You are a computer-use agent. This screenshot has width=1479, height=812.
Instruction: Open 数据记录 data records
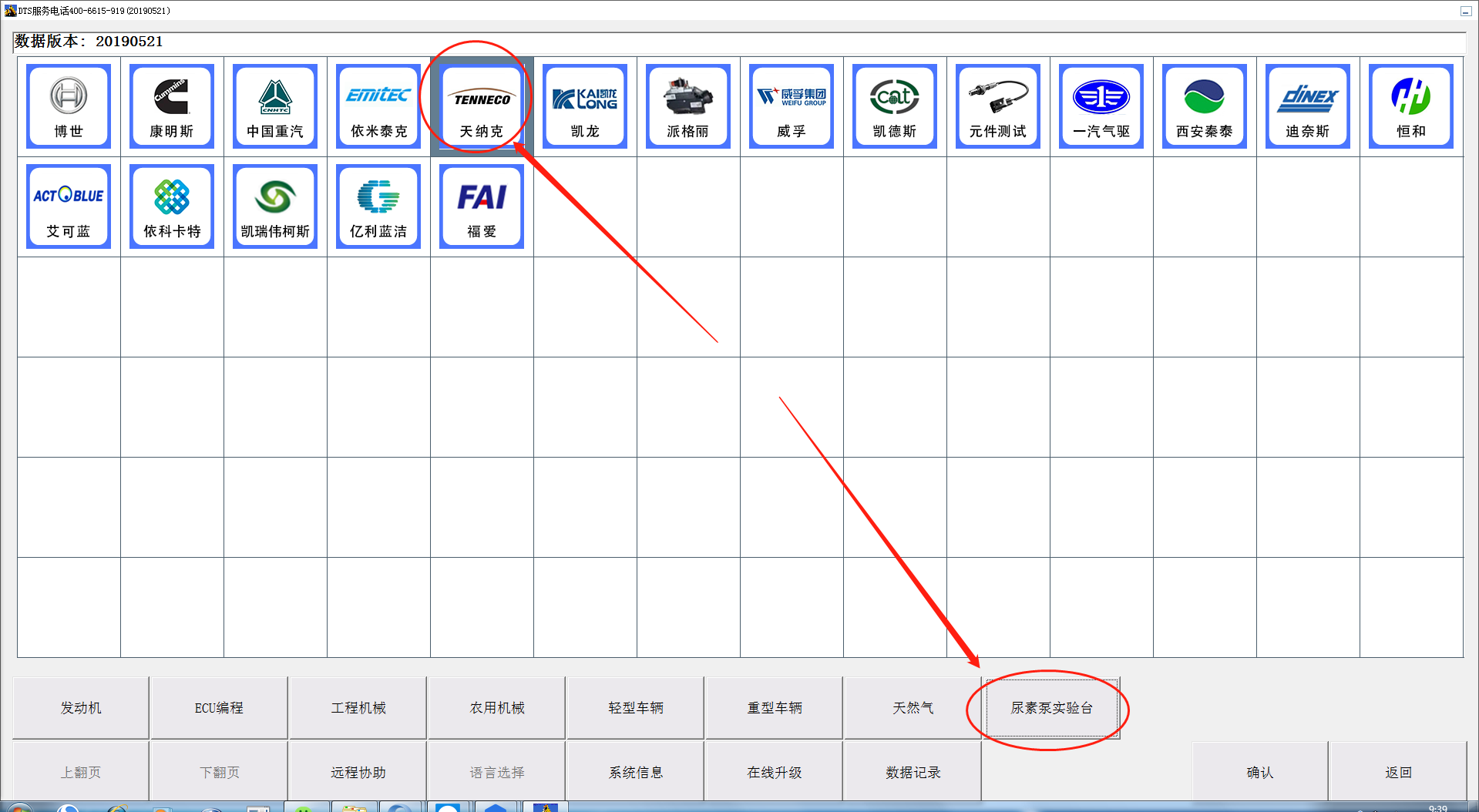[x=913, y=771]
